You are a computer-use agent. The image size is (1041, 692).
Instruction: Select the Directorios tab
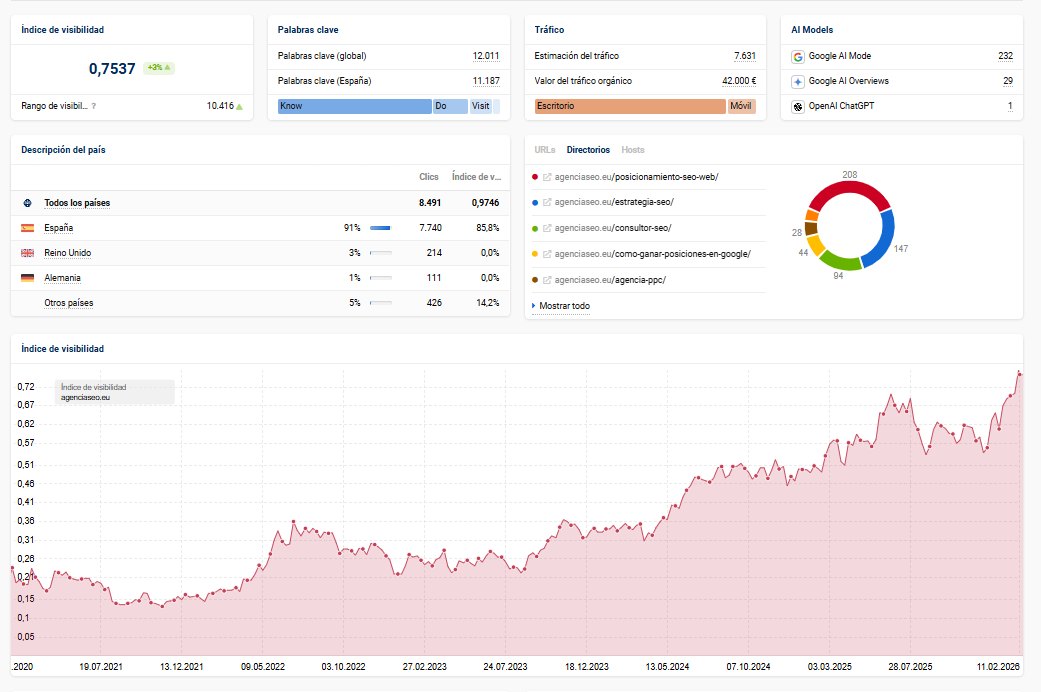coord(588,150)
